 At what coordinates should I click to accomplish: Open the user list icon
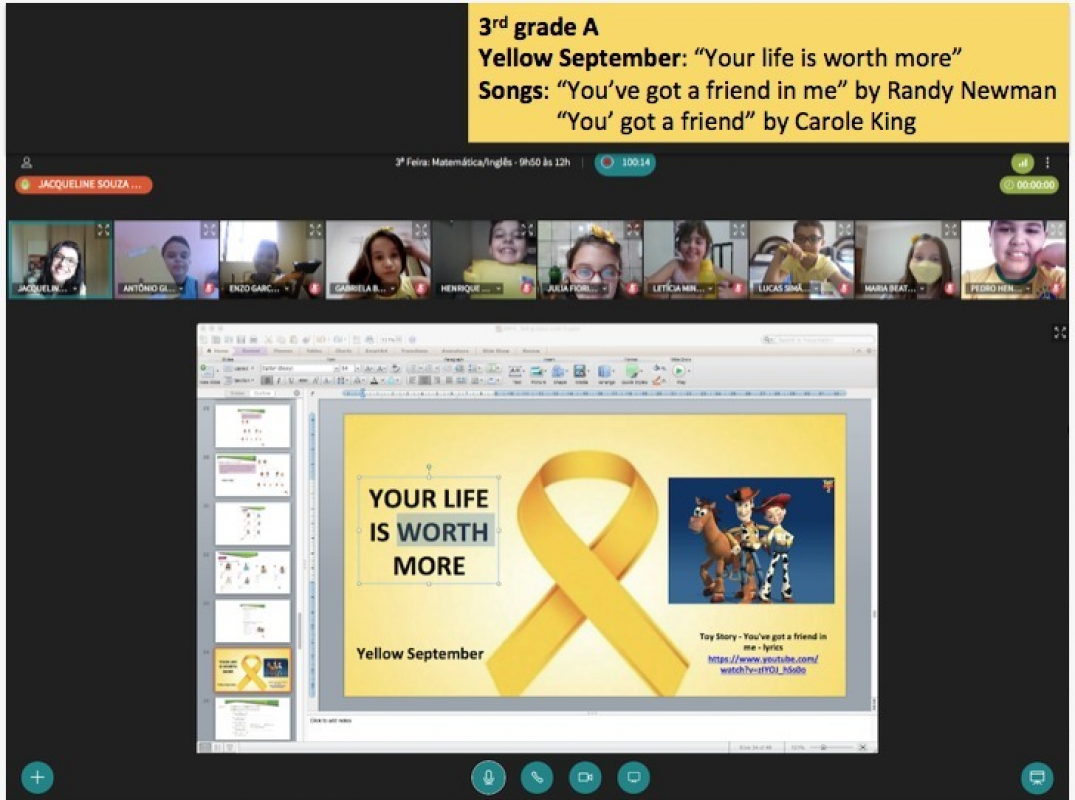point(27,163)
